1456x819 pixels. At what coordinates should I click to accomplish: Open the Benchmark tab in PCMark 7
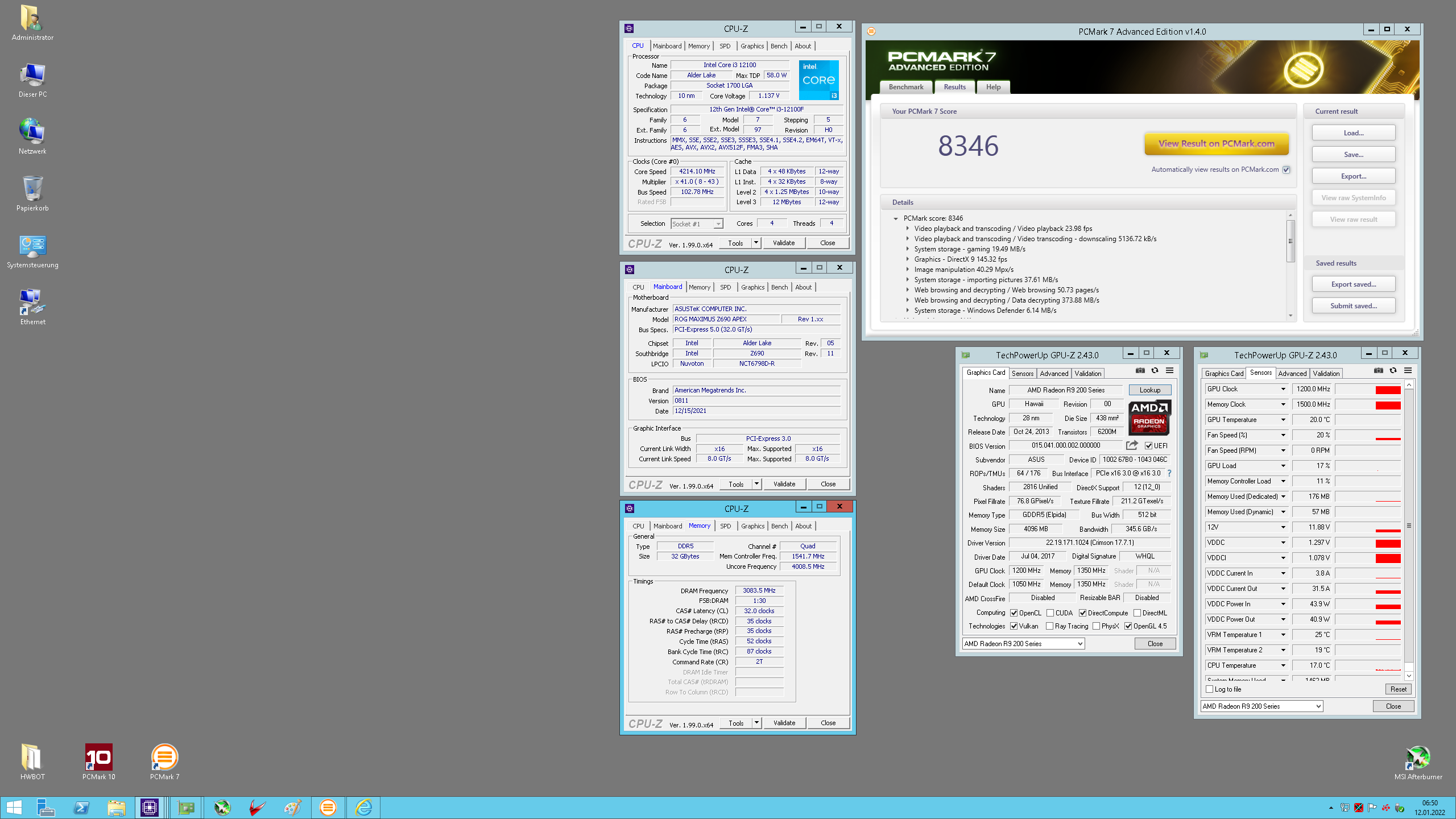(906, 87)
